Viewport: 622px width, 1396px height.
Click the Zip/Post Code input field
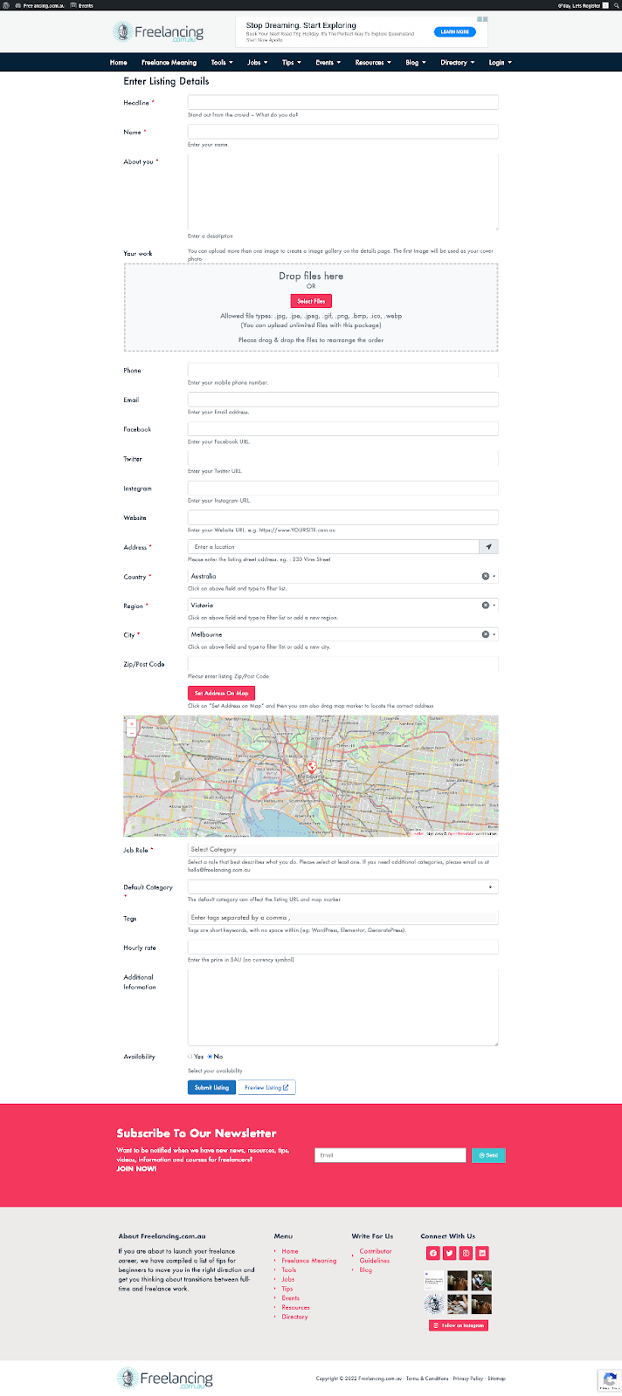click(343, 664)
